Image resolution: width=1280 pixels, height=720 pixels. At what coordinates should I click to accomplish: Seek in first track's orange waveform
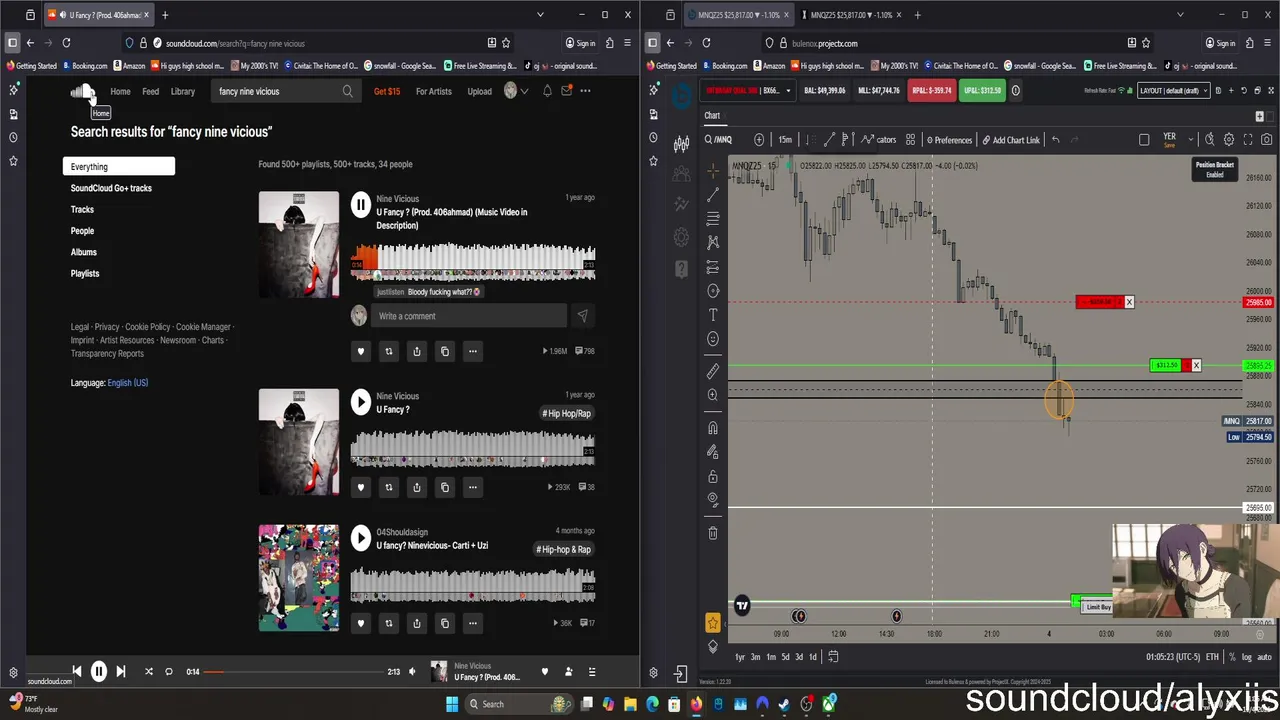473,263
